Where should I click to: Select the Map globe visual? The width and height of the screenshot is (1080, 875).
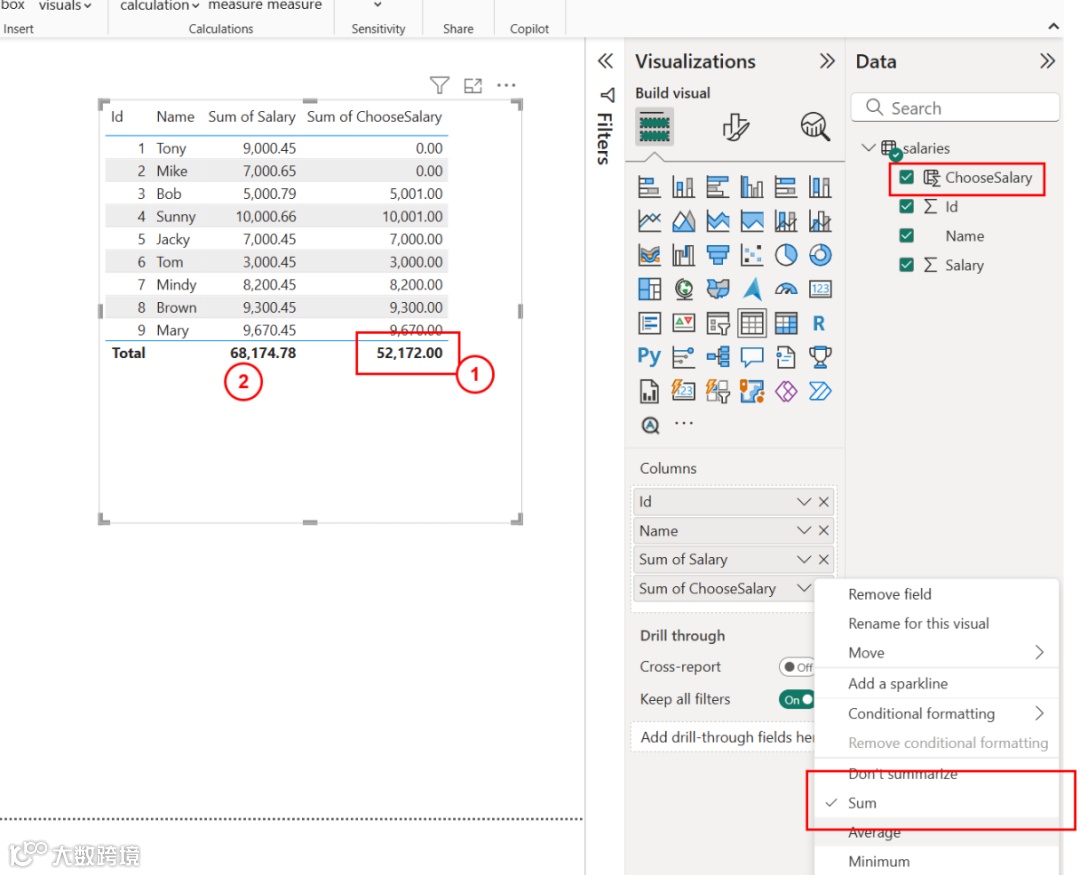click(x=683, y=289)
